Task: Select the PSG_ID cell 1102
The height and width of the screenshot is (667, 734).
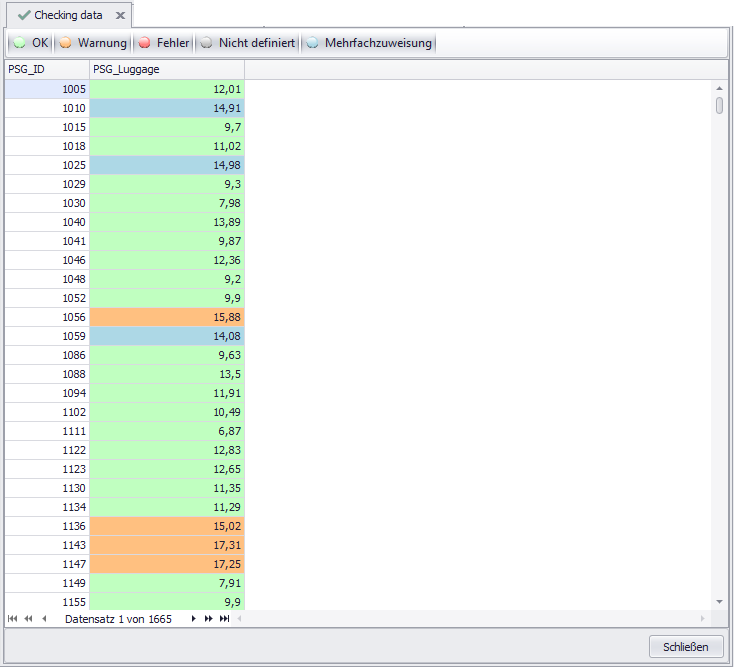Action: pyautogui.click(x=47, y=412)
